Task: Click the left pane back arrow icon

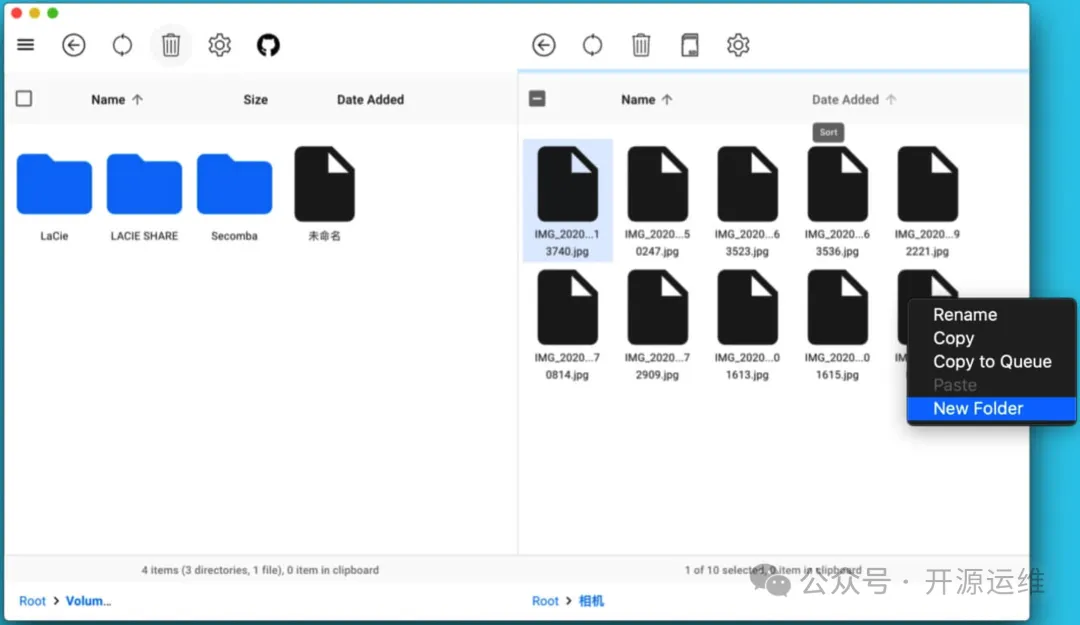Action: (74, 45)
